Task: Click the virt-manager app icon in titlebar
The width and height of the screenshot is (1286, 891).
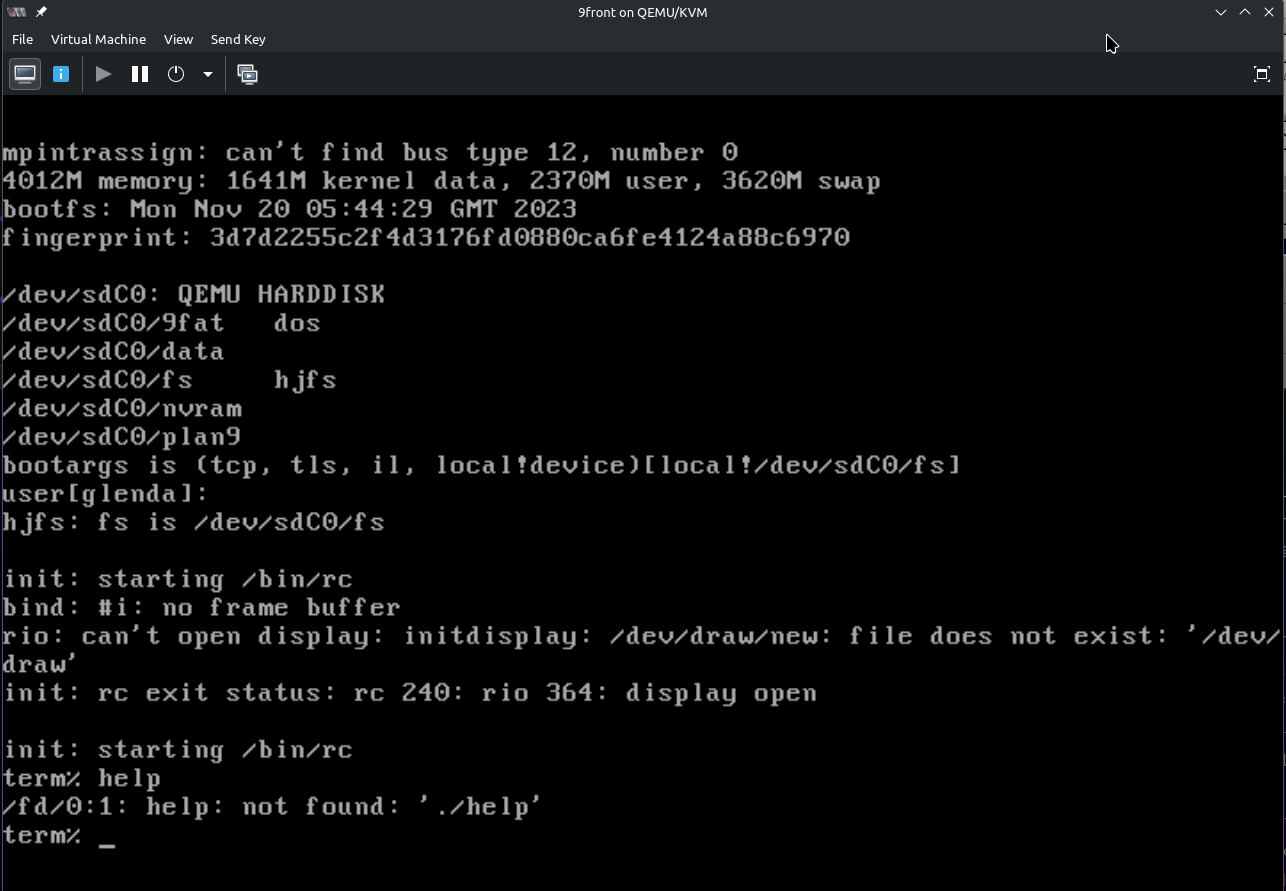Action: [16, 12]
